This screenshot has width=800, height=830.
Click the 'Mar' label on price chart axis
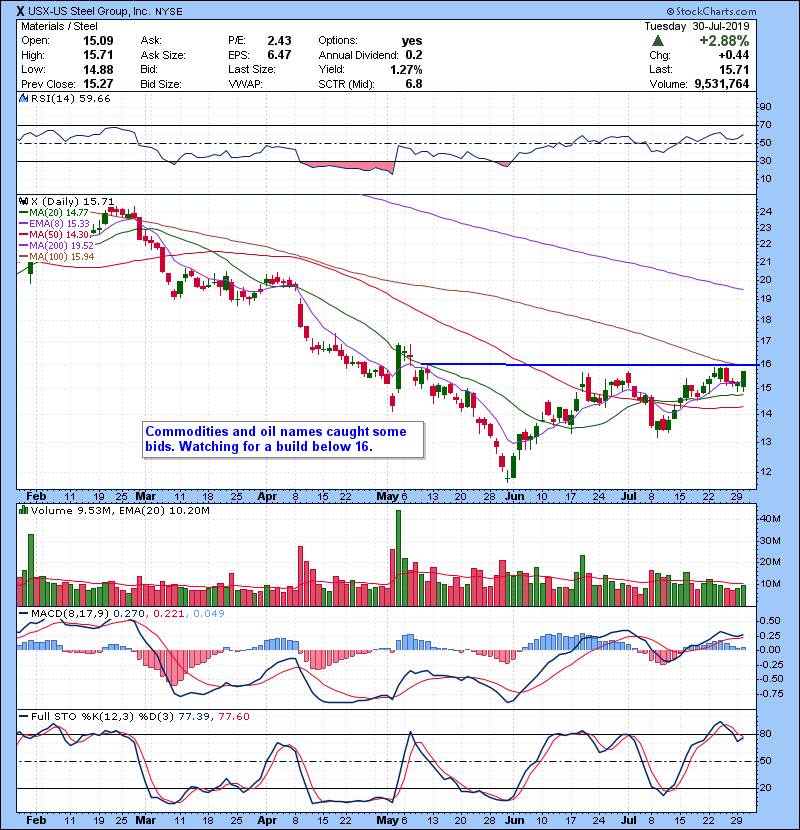146,497
